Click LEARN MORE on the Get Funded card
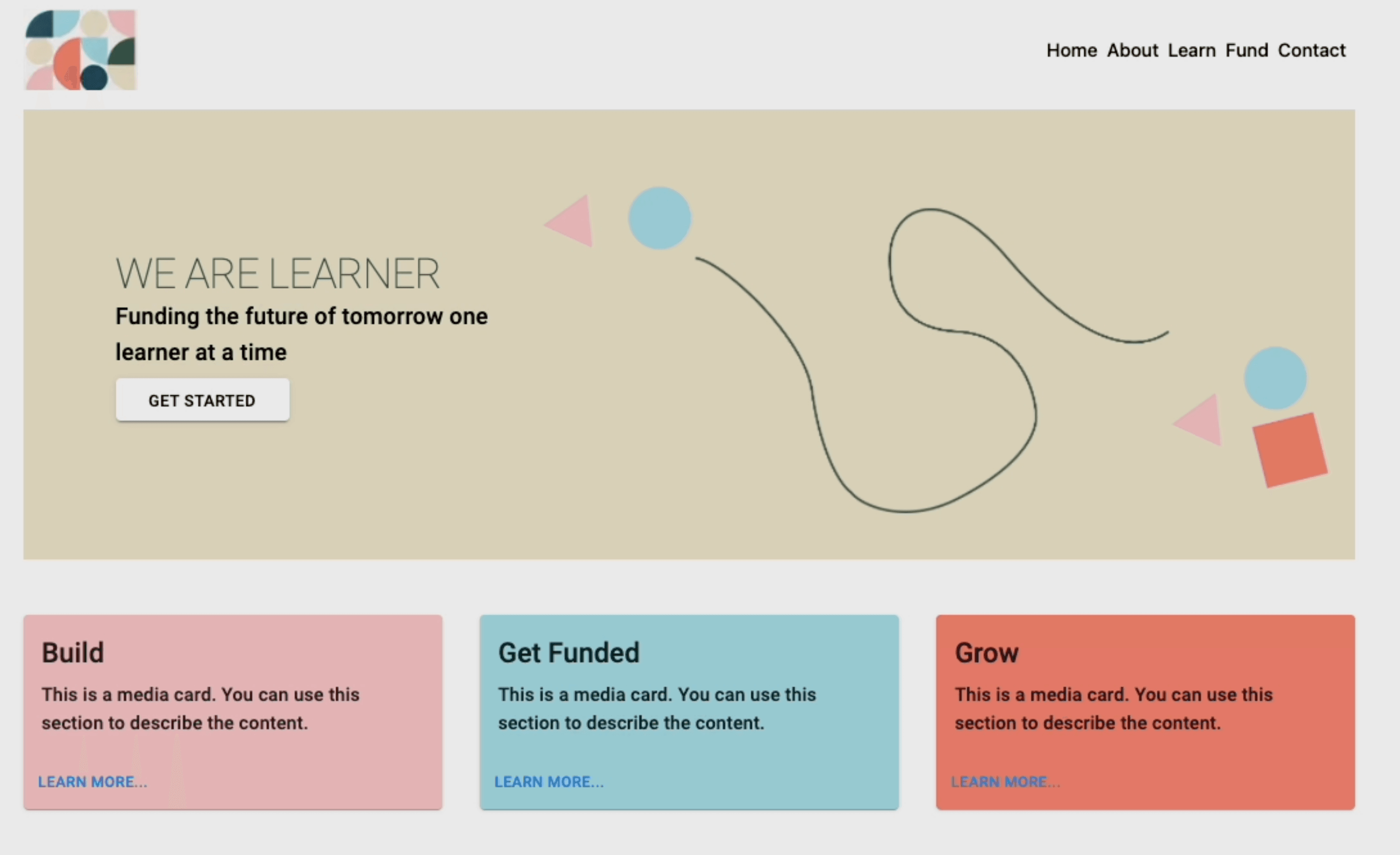 550,782
